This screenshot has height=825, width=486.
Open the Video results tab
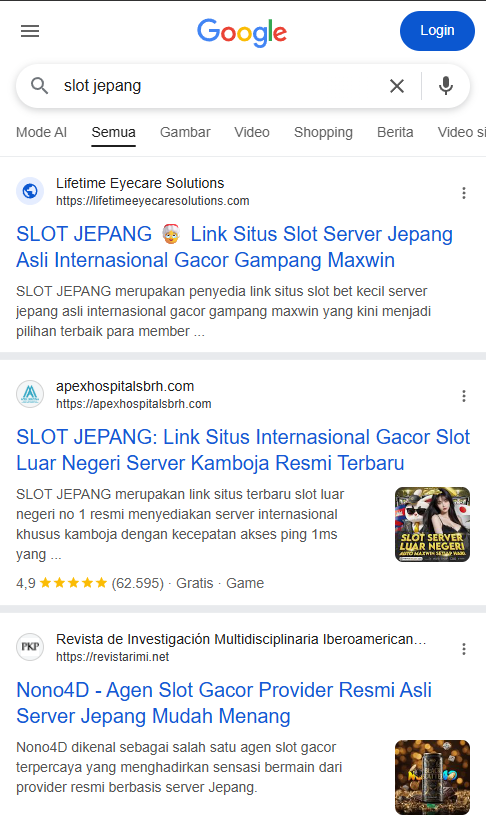[x=252, y=132]
